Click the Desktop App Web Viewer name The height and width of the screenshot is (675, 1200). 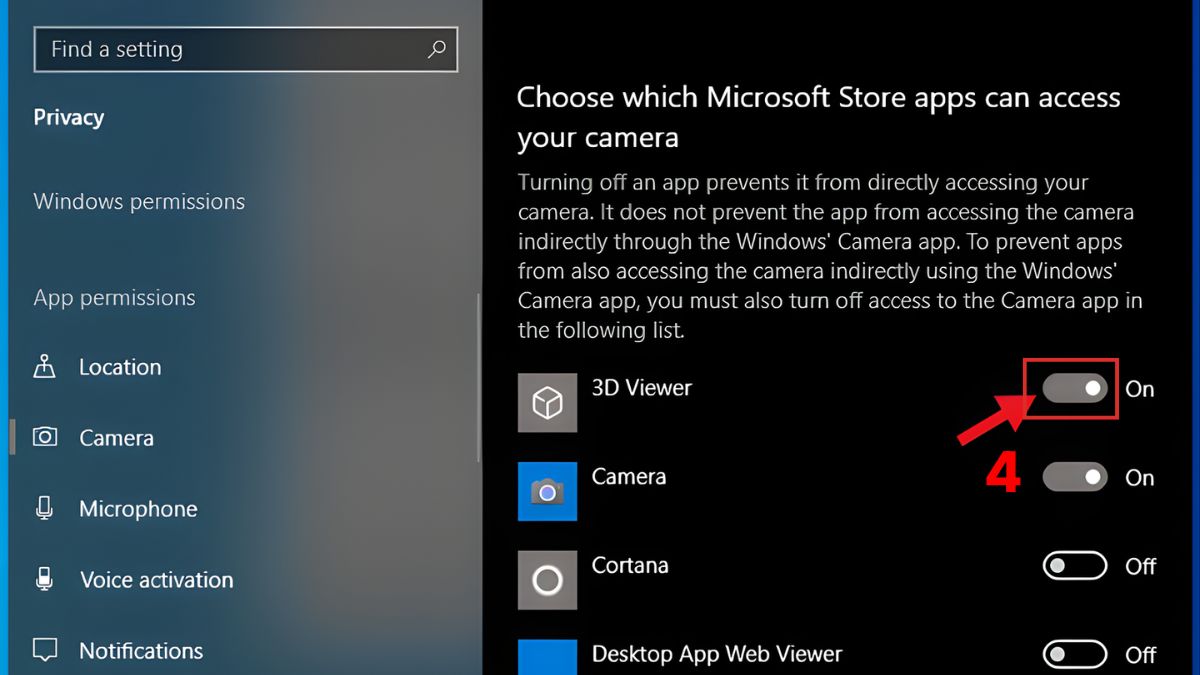pos(717,655)
